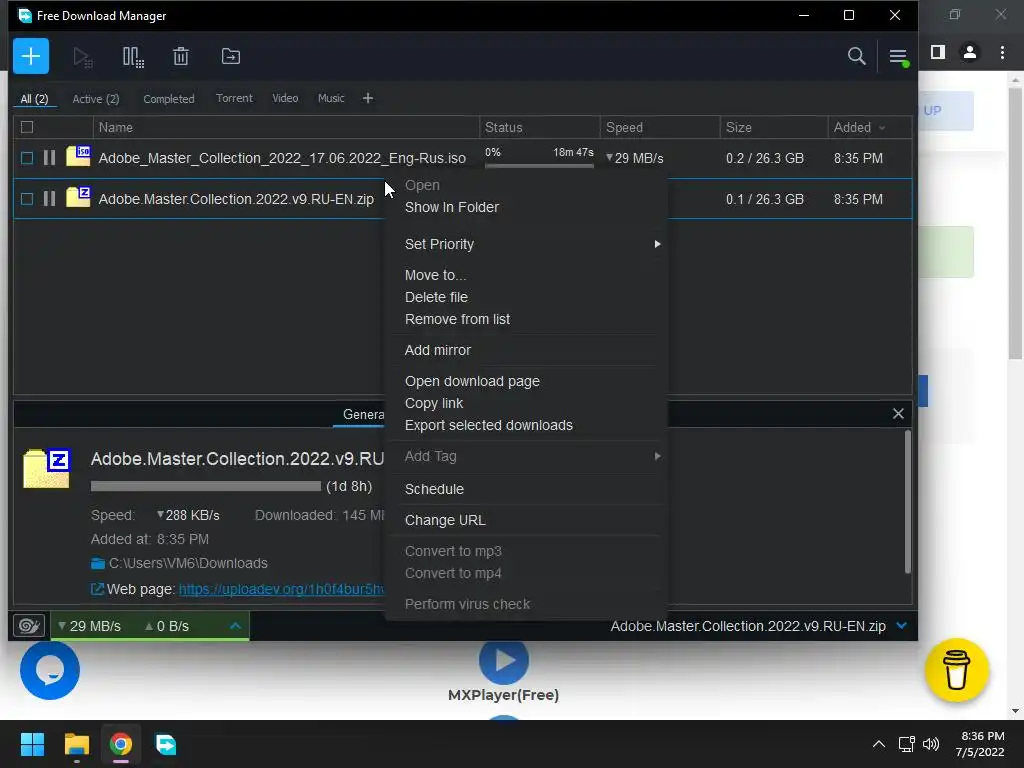The image size is (1024, 768).
Task: Open the search magnifier icon
Action: pos(856,56)
